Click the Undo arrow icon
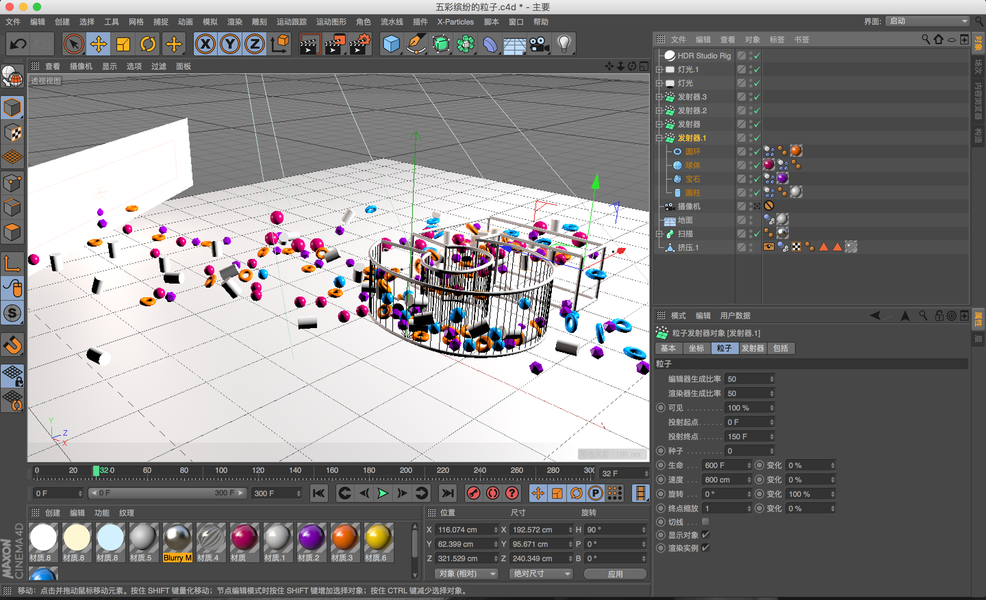The height and width of the screenshot is (600, 986). tap(18, 44)
